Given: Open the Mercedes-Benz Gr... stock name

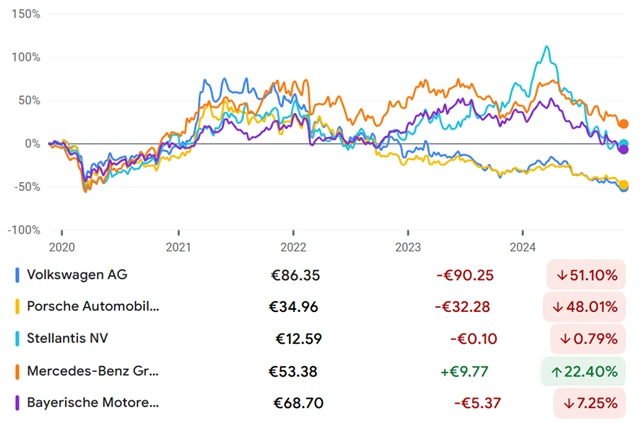Looking at the screenshot, I should pyautogui.click(x=92, y=371).
